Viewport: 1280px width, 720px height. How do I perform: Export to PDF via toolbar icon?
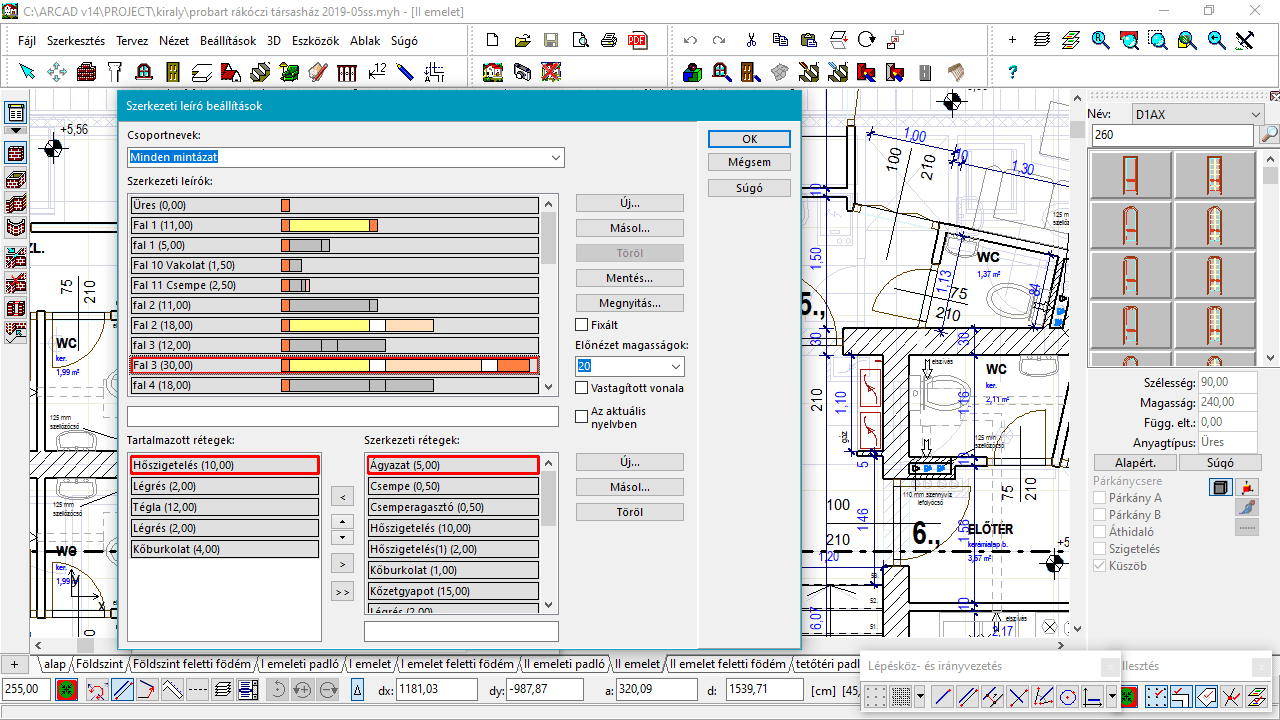[x=637, y=41]
